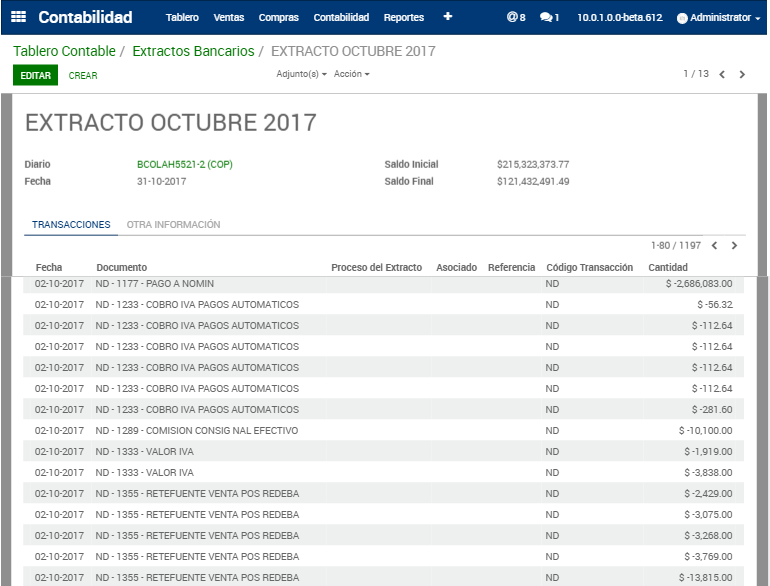Sort by the Cantidad column header
This screenshot has height=586, width=770.
tap(668, 268)
